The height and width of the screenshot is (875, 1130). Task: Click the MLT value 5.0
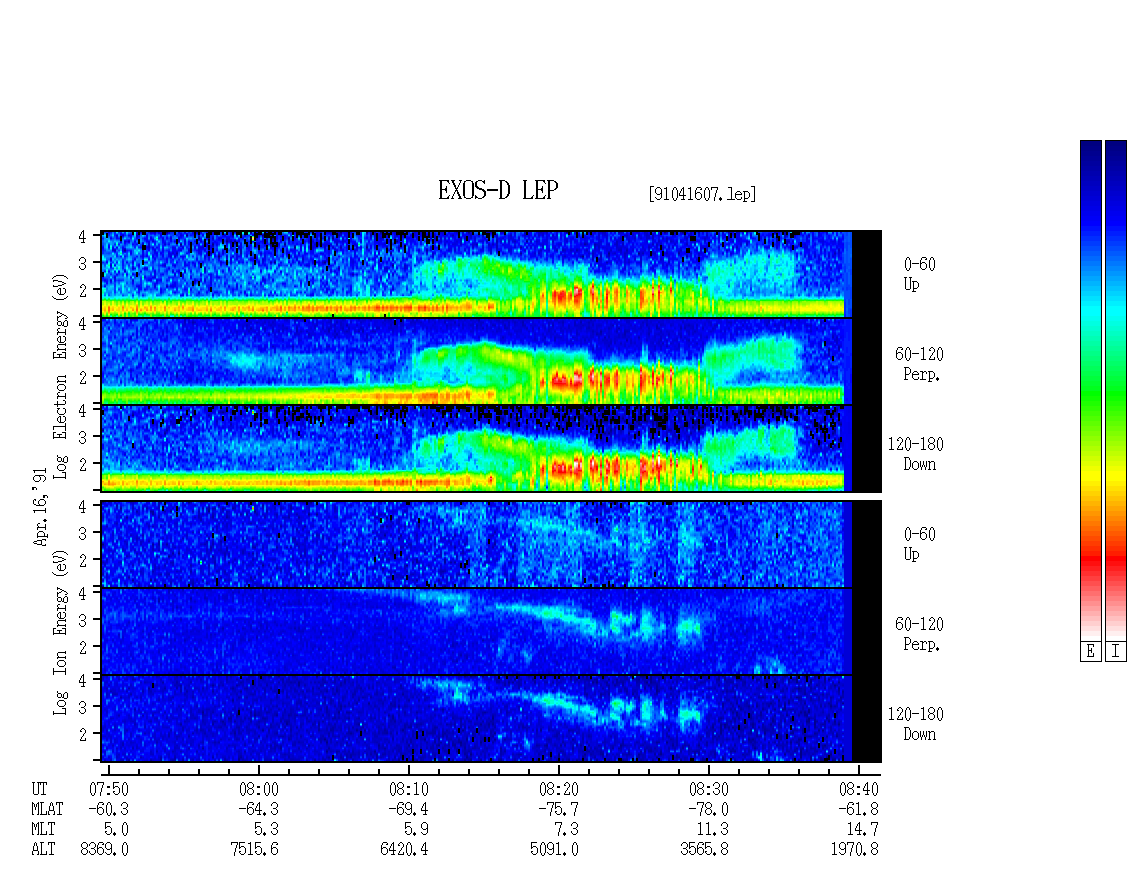point(117,830)
